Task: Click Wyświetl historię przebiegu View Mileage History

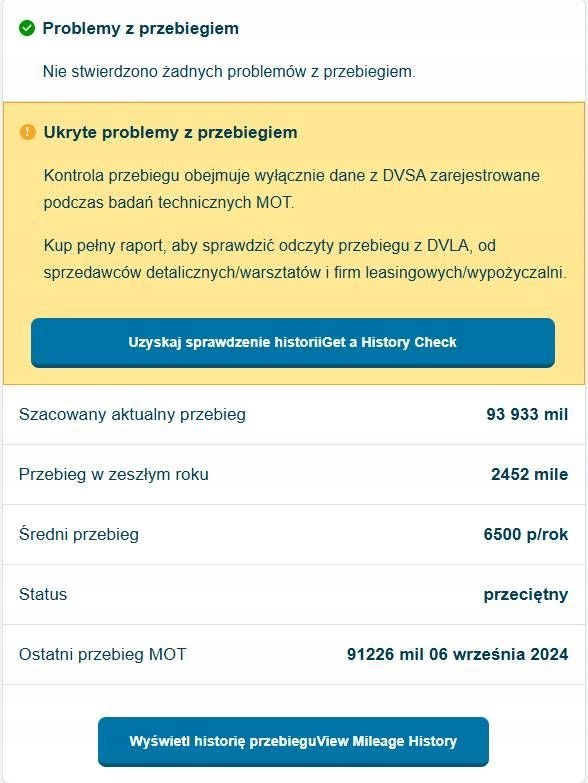Action: [x=294, y=742]
